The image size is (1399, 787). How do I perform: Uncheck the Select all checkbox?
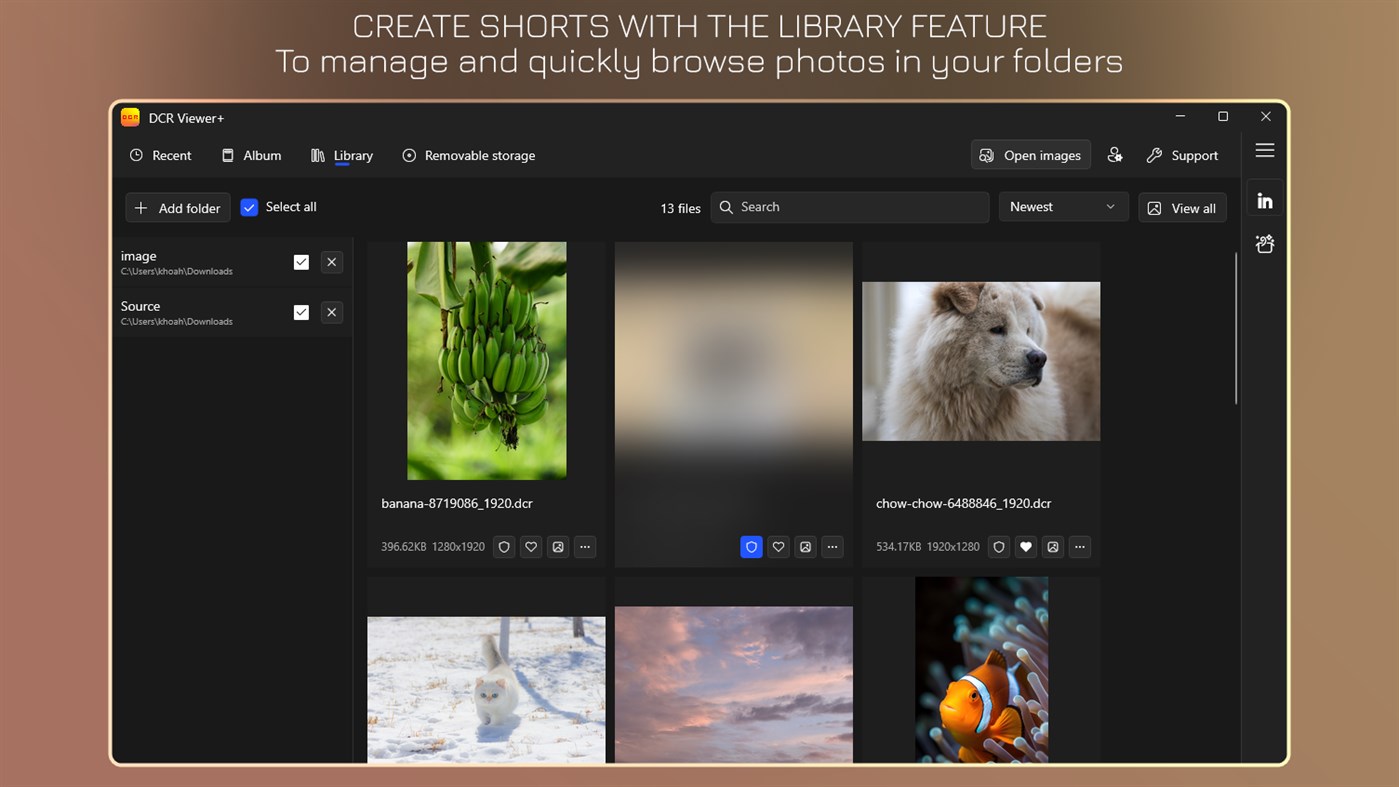249,207
